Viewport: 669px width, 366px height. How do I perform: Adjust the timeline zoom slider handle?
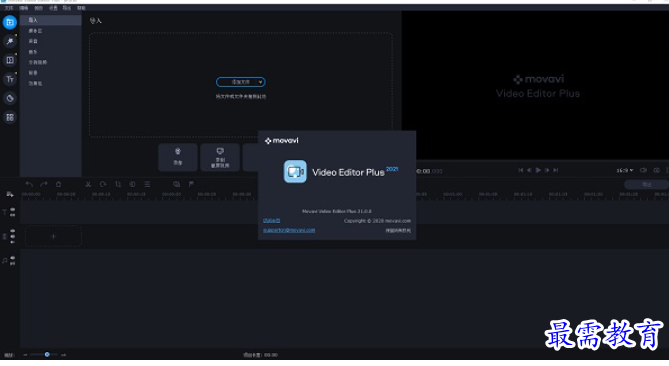[47, 354]
